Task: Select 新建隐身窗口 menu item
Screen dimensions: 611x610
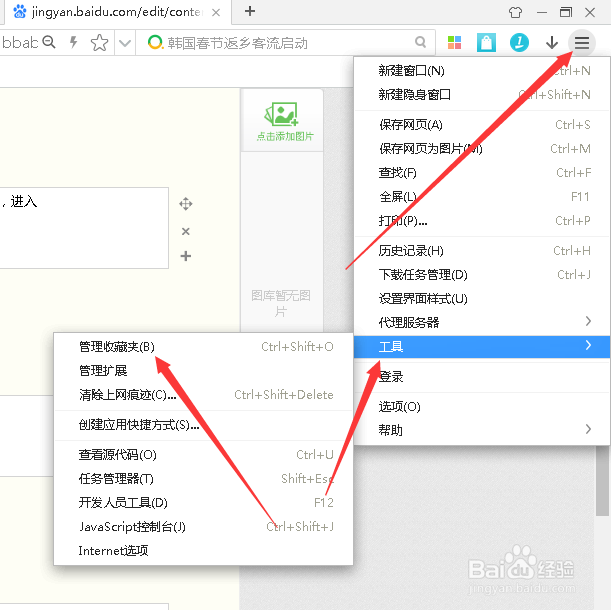Action: (x=482, y=95)
